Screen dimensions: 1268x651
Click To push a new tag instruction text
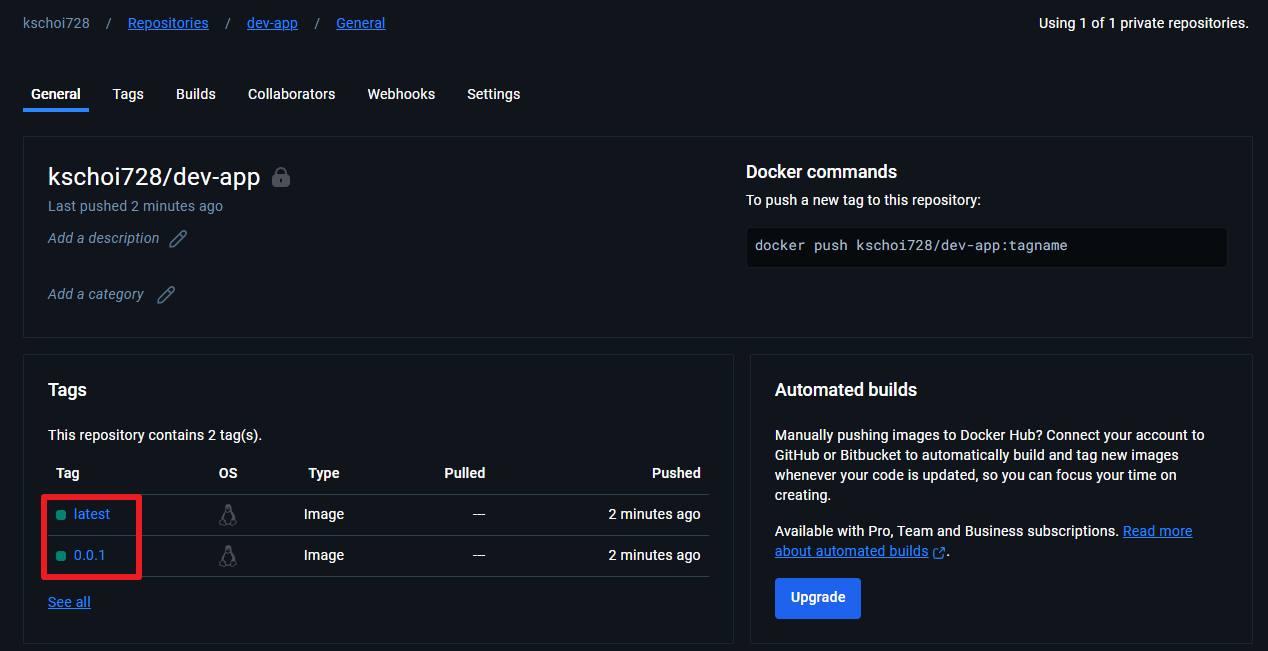pyautogui.click(x=863, y=200)
